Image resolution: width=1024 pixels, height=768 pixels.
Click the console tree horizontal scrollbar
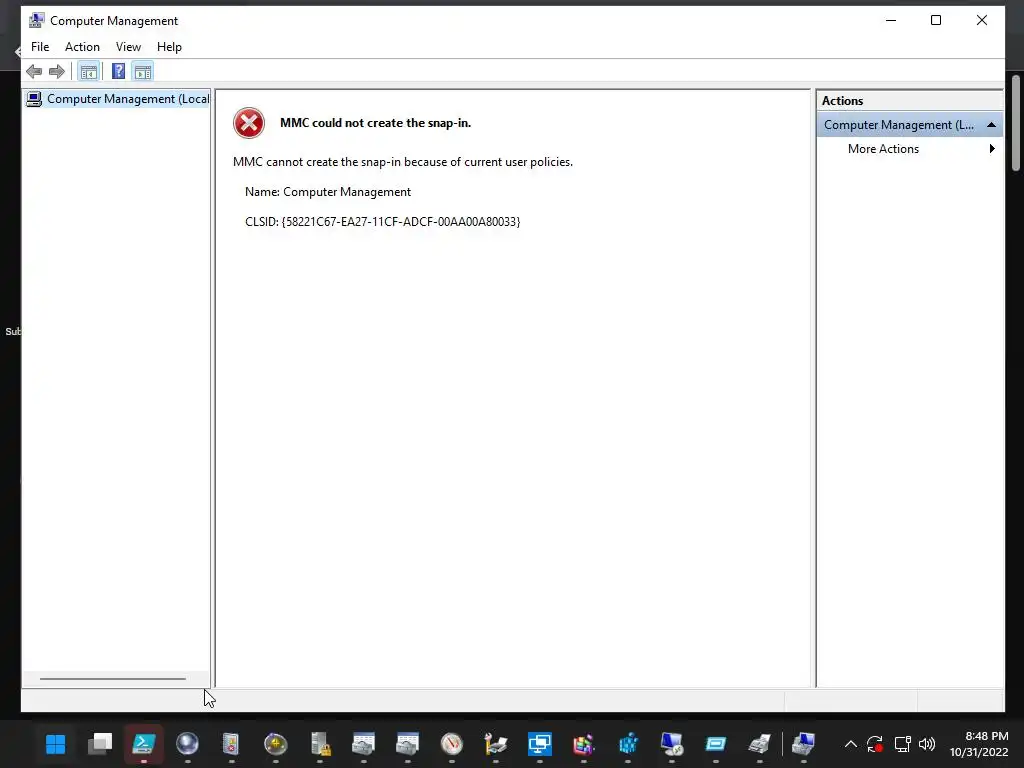112,679
